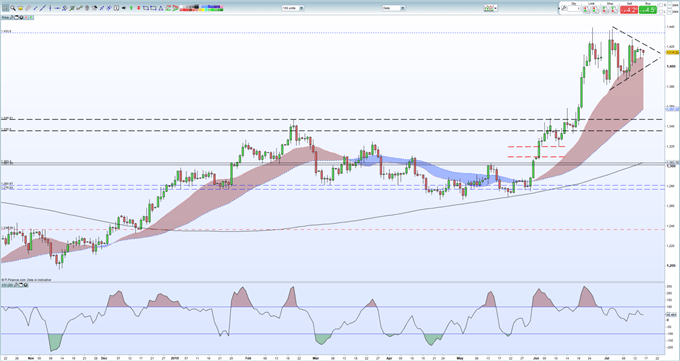680x361 pixels.
Task: Click the Qty input field
Action: pyautogui.click(x=574, y=9)
